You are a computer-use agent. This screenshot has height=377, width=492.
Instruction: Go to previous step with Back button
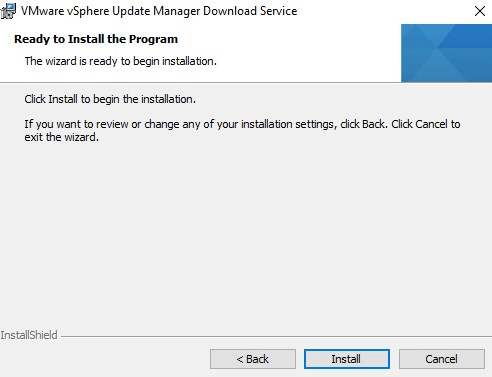253,359
